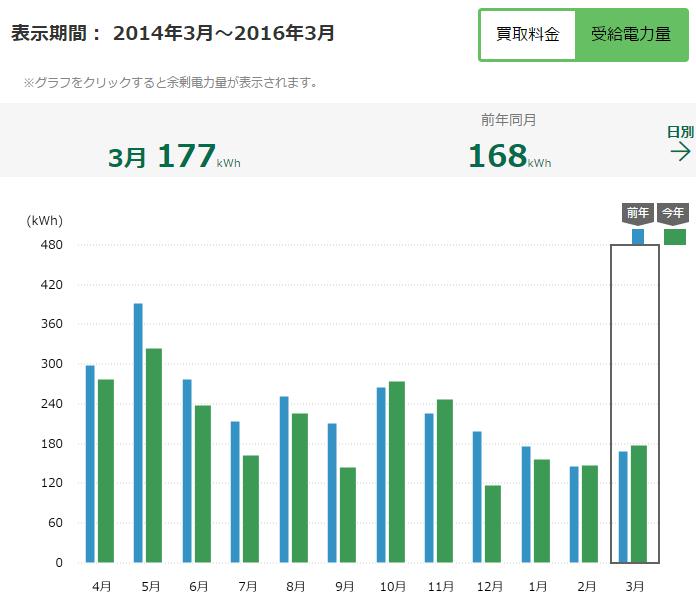Click the green bar for 12月
Screen dimensions: 696x601
pyautogui.click(x=493, y=523)
